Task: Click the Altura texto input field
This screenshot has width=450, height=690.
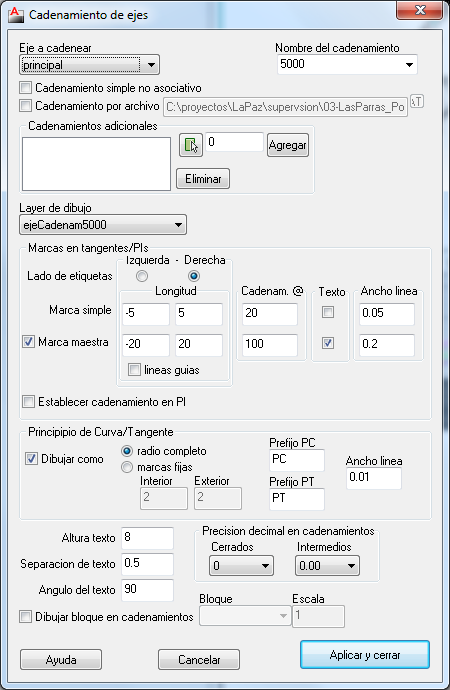Action: (147, 538)
